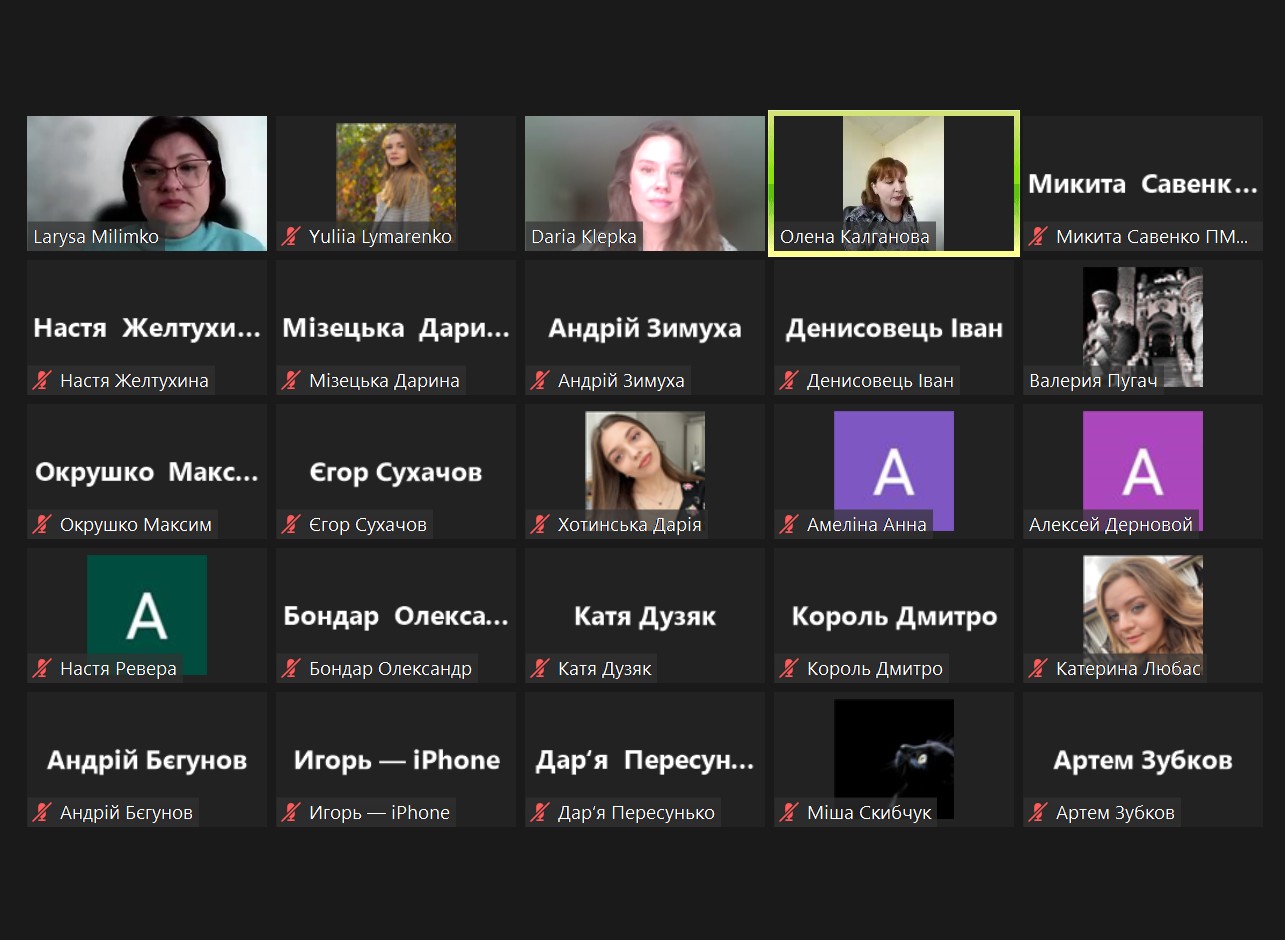1285x940 pixels.
Task: Click muted mic icon beside Король Дмитро label
Action: point(789,668)
